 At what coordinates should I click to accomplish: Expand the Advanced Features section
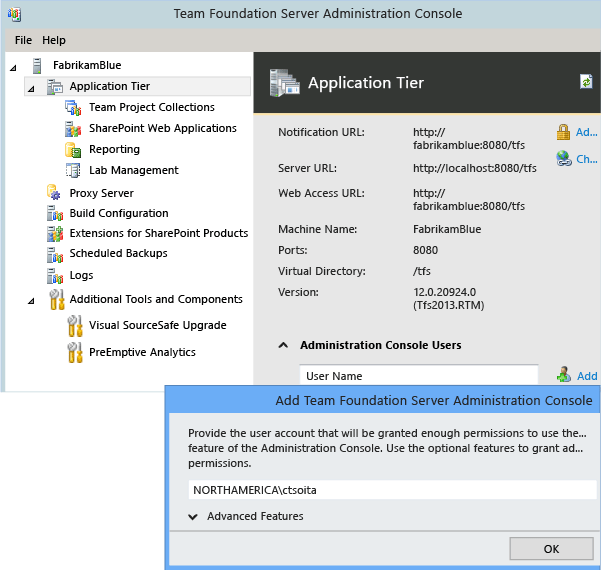point(193,517)
